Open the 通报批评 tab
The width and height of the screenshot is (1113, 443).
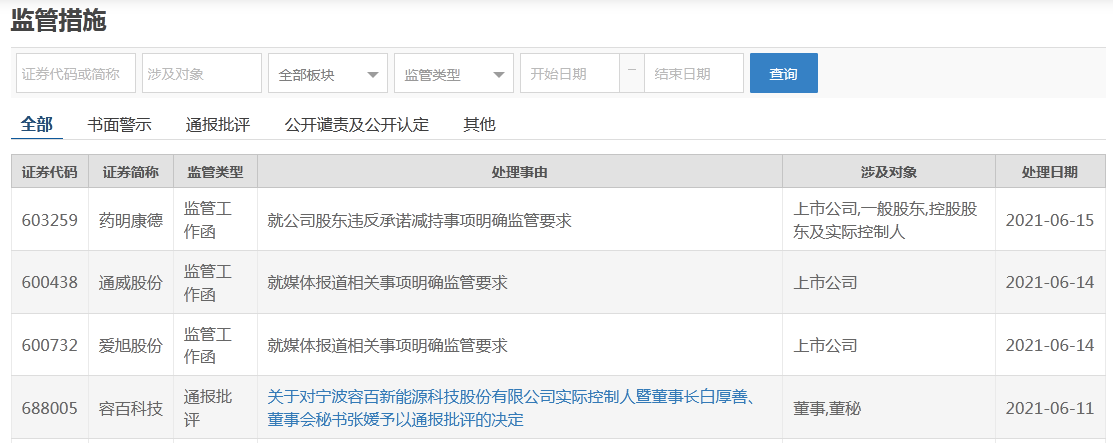pyautogui.click(x=218, y=125)
